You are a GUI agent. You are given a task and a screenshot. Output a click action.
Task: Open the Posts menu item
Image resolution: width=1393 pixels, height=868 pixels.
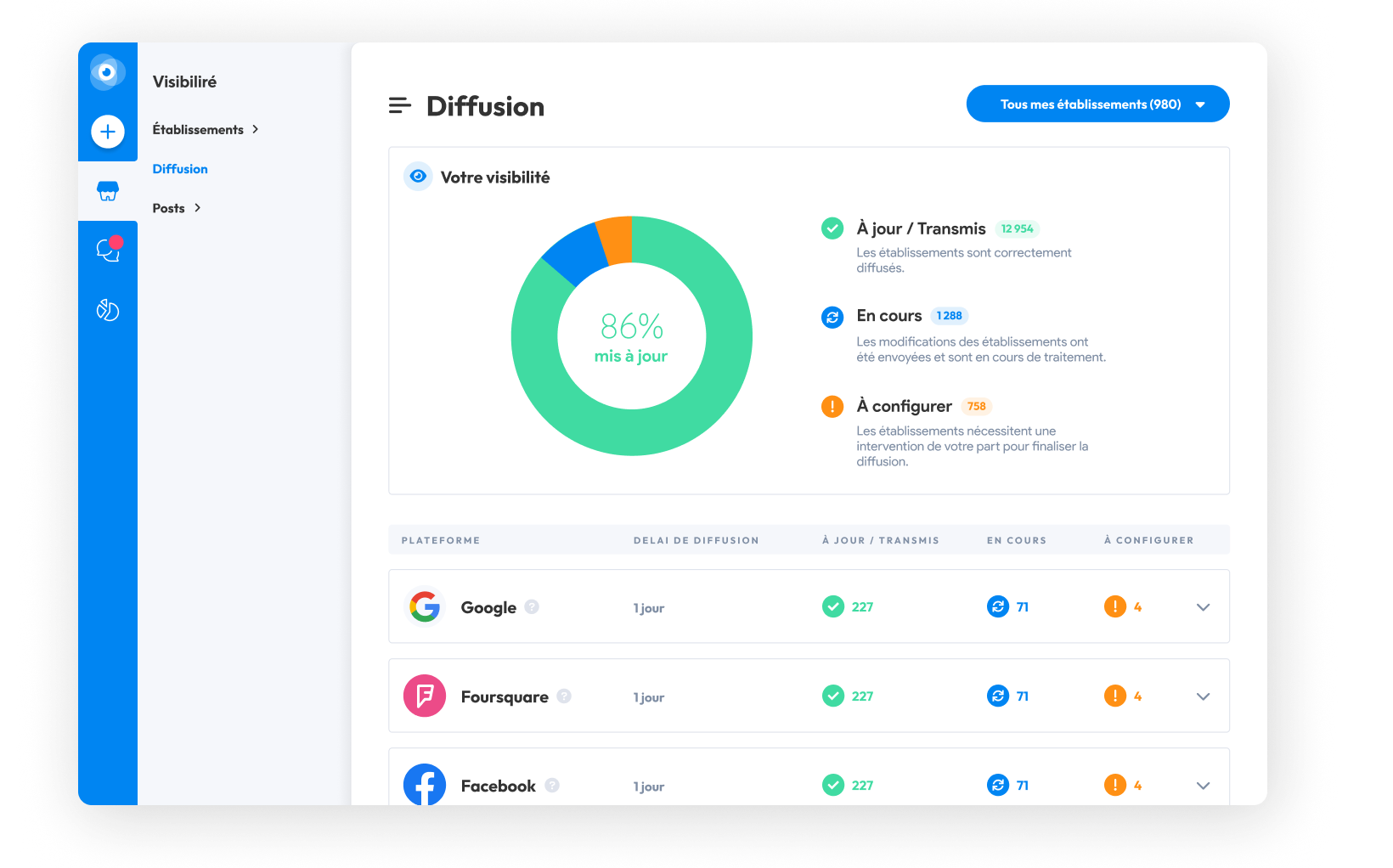coord(168,208)
